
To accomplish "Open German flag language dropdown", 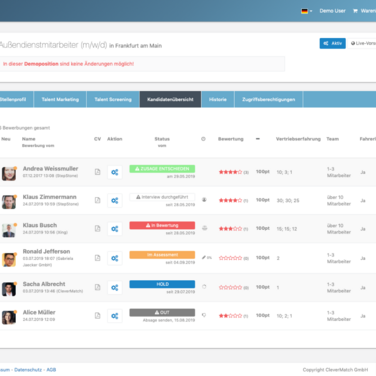I will tap(307, 11).
